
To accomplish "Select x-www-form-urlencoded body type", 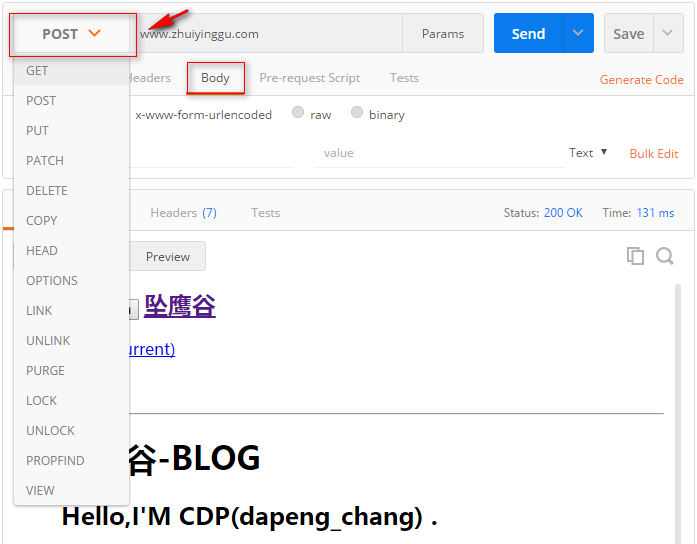I will click(203, 115).
